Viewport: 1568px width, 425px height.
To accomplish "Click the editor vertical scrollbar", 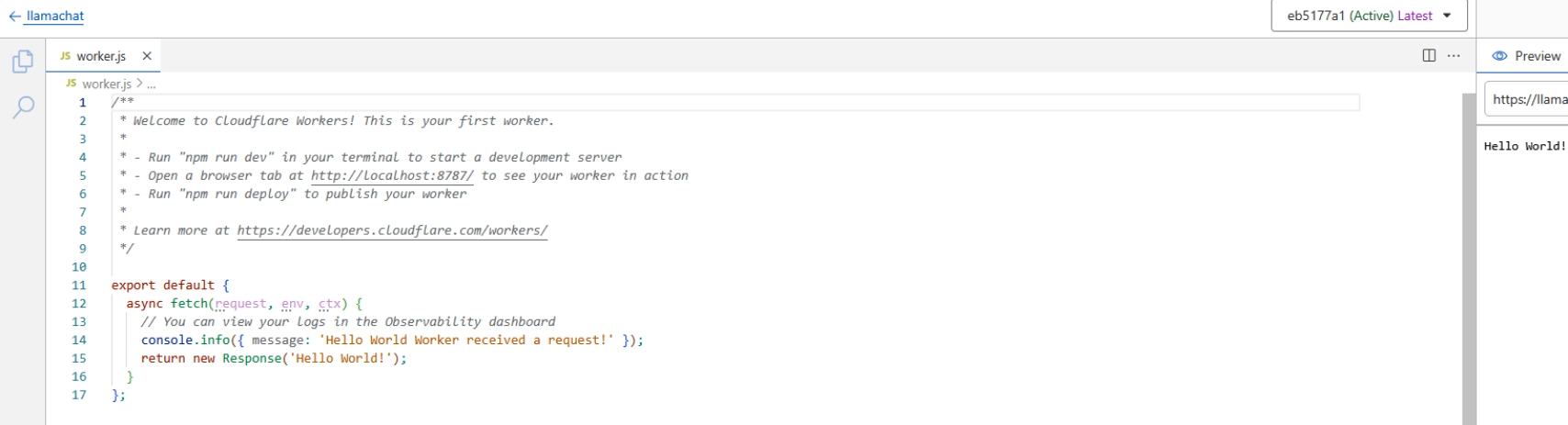I will 1468,257.
